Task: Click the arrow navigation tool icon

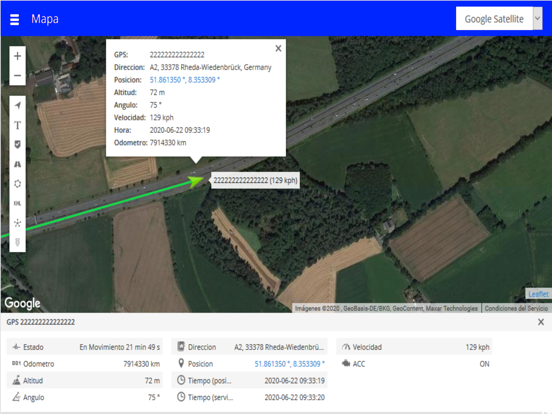Action: pos(18,105)
